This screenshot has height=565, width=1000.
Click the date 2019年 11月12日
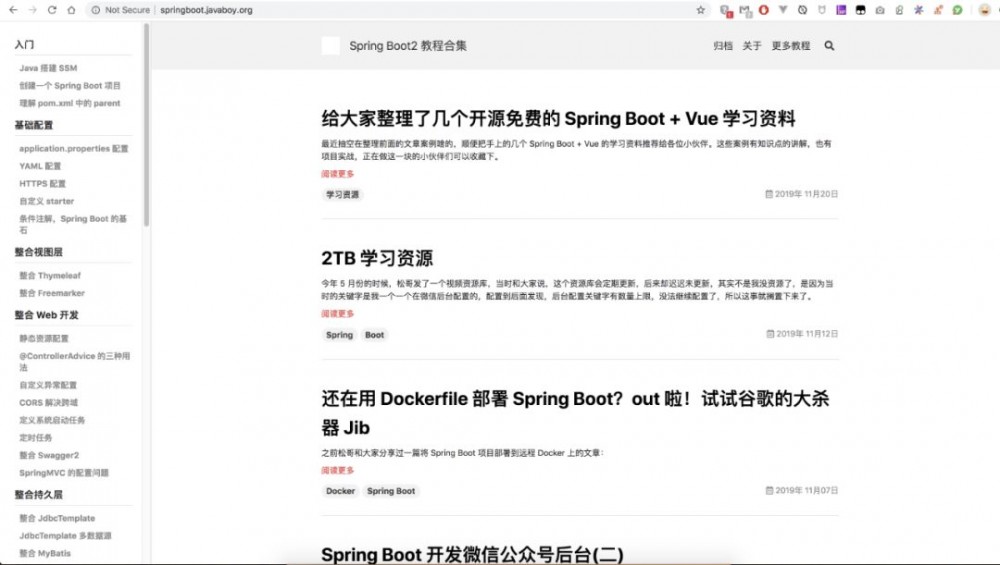coord(802,334)
